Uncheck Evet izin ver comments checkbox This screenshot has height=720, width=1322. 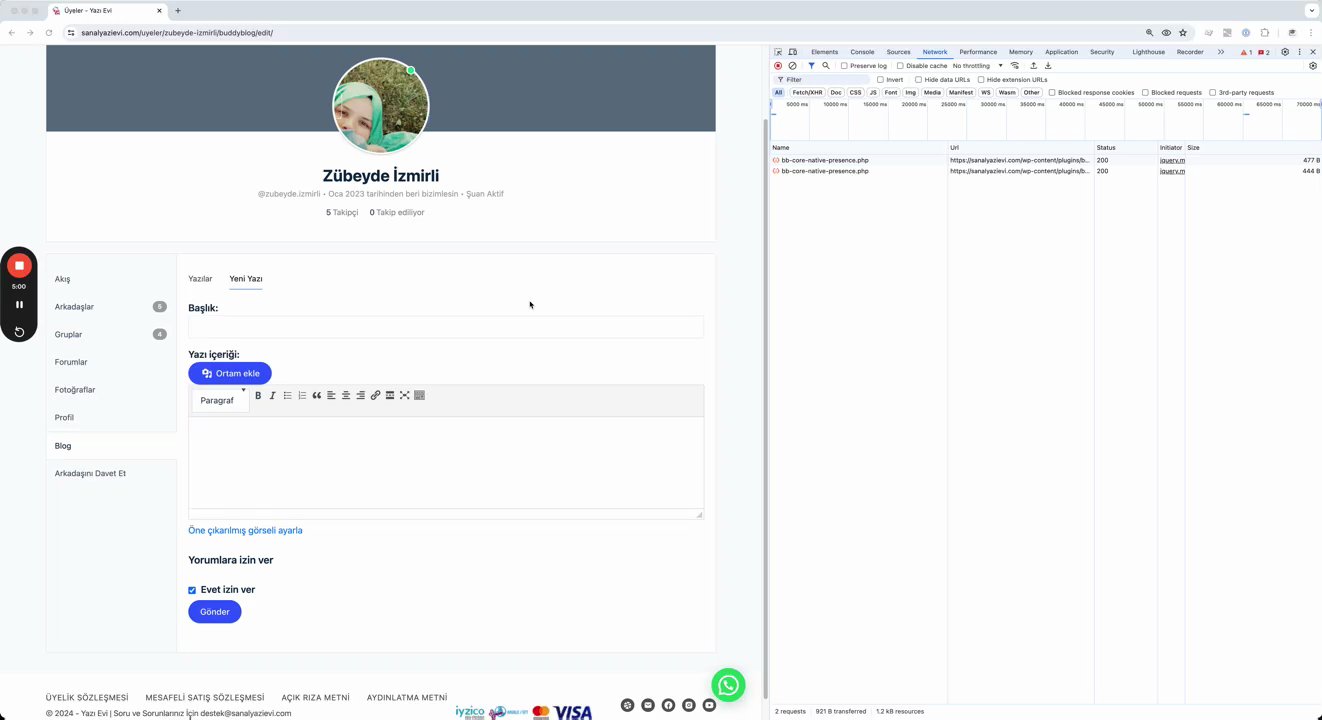(x=192, y=590)
